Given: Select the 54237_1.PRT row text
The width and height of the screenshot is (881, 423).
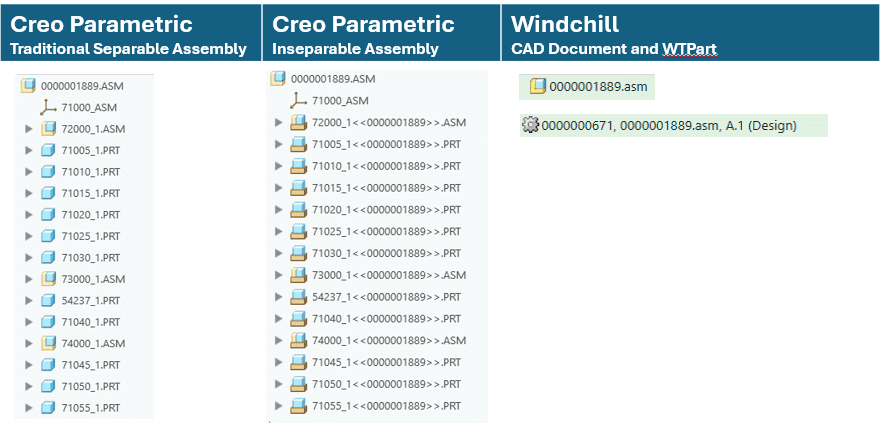Looking at the screenshot, I should click(x=91, y=301).
